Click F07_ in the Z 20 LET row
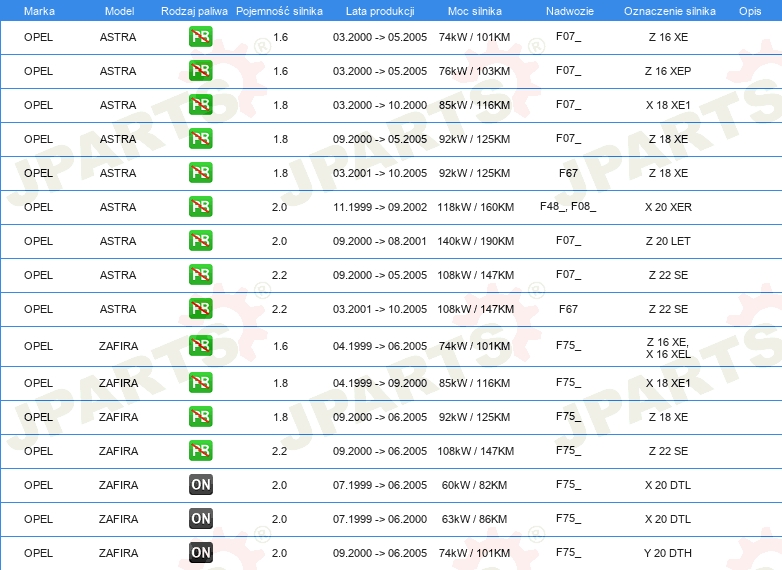This screenshot has width=782, height=570. point(569,240)
